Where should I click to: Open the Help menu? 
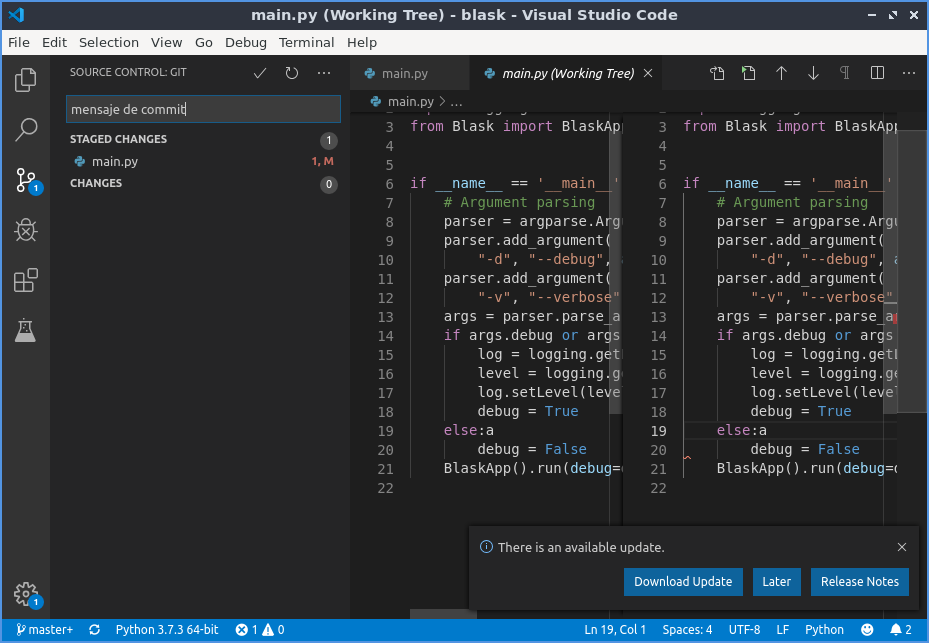[361, 43]
